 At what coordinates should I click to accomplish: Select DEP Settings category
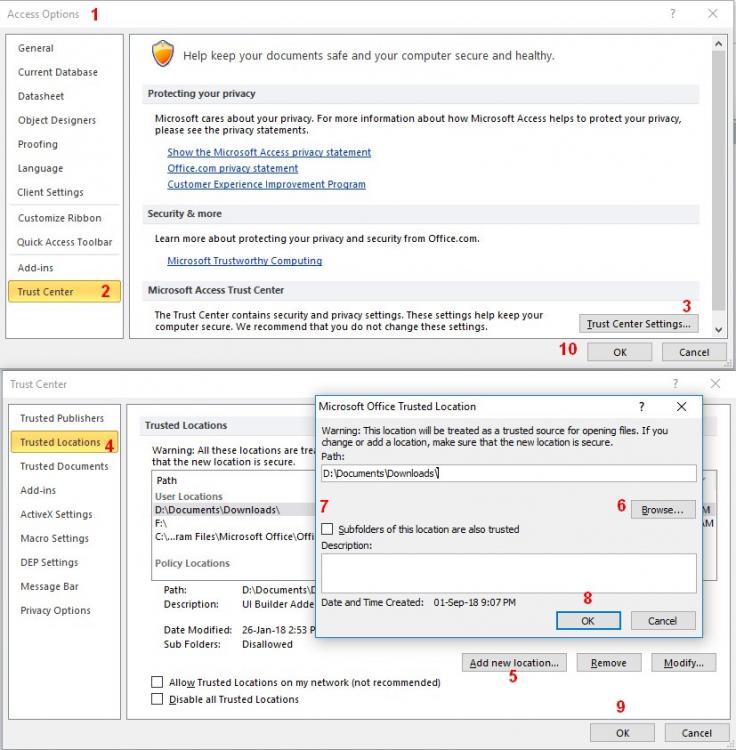49,562
